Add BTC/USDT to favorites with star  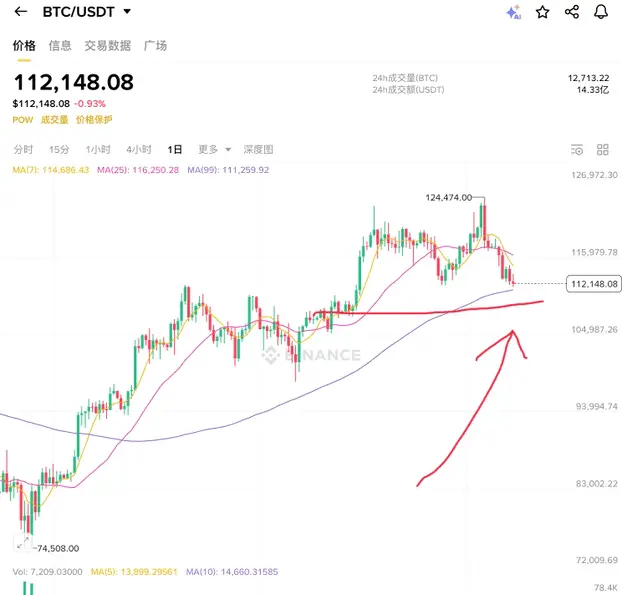(542, 12)
